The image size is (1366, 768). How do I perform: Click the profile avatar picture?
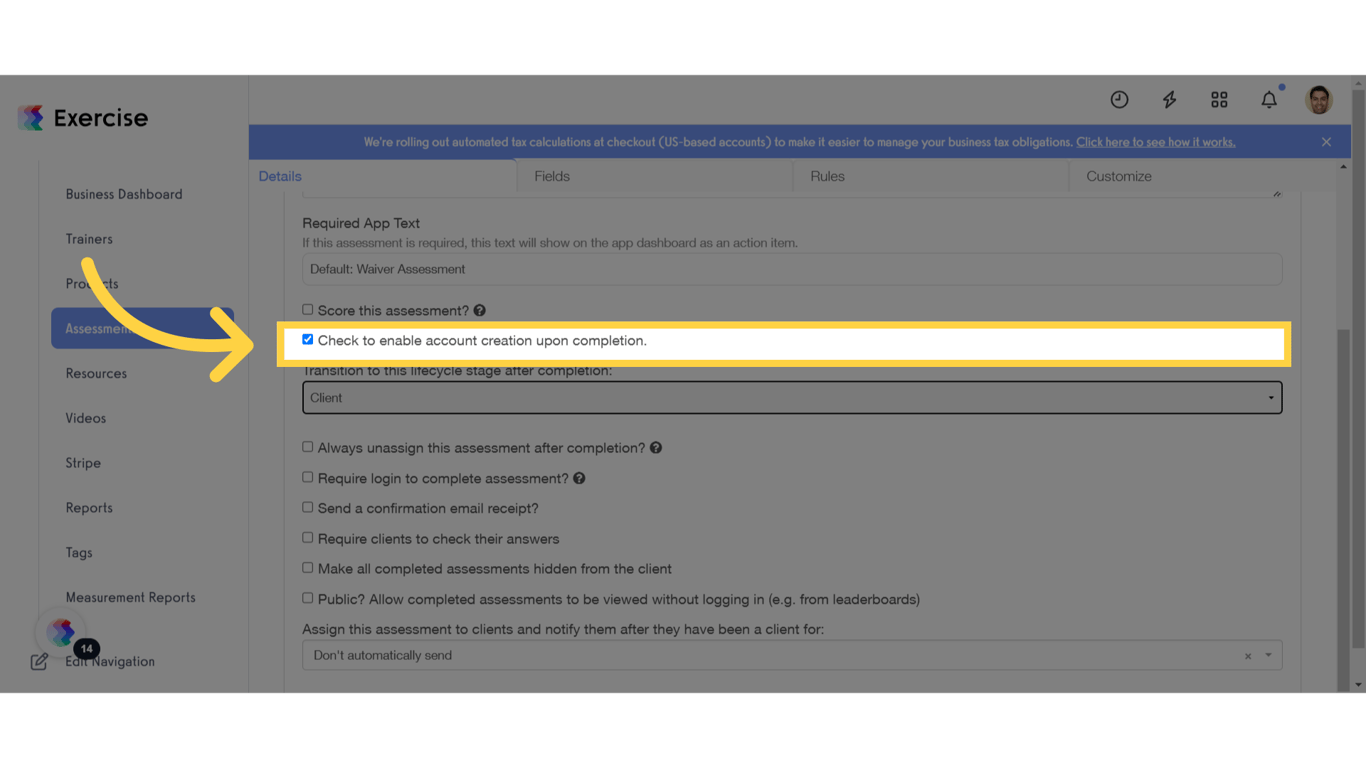[1318, 100]
